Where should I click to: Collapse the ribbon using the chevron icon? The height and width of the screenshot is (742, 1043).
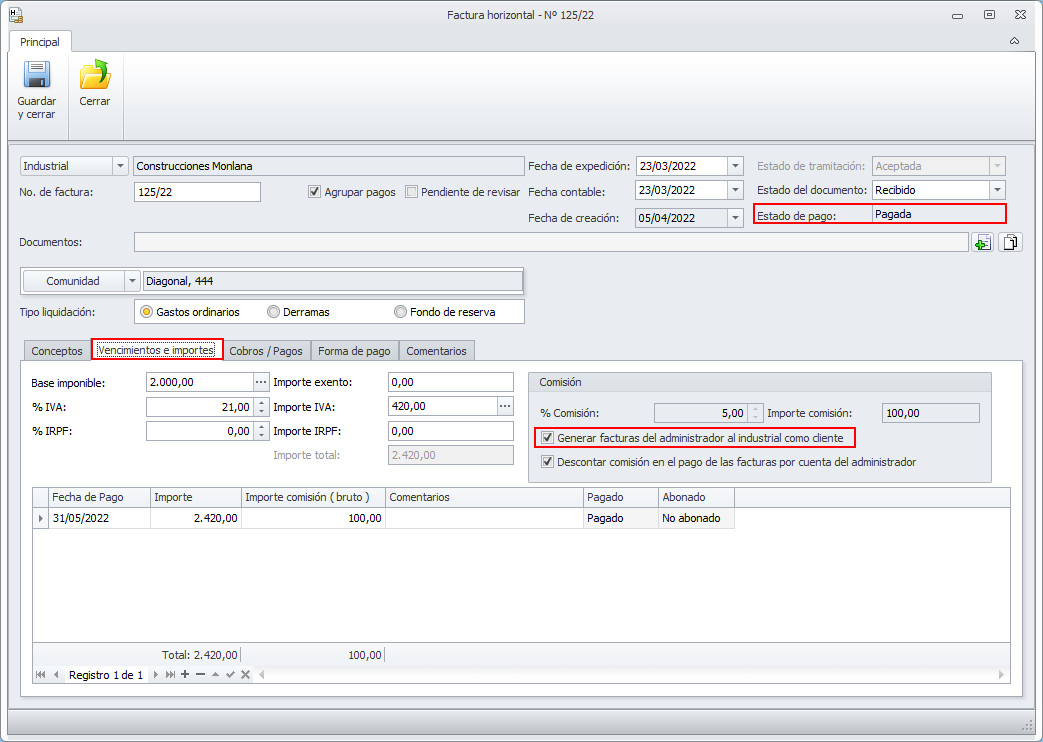tap(1014, 42)
